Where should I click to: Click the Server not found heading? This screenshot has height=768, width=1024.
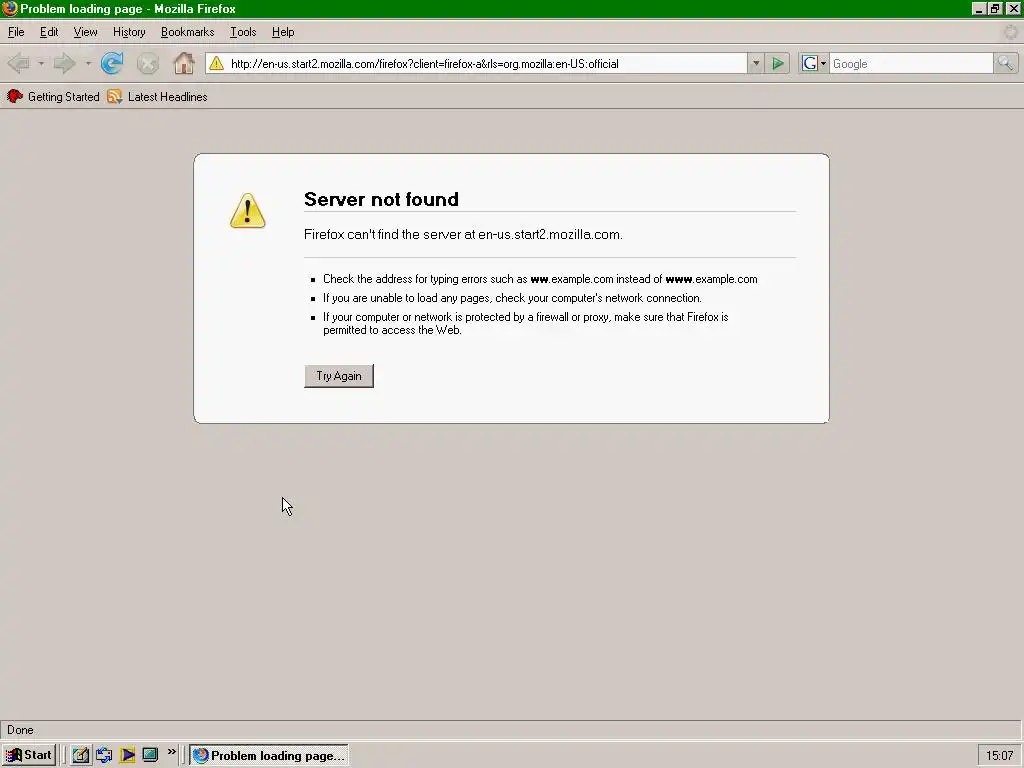pyautogui.click(x=381, y=199)
